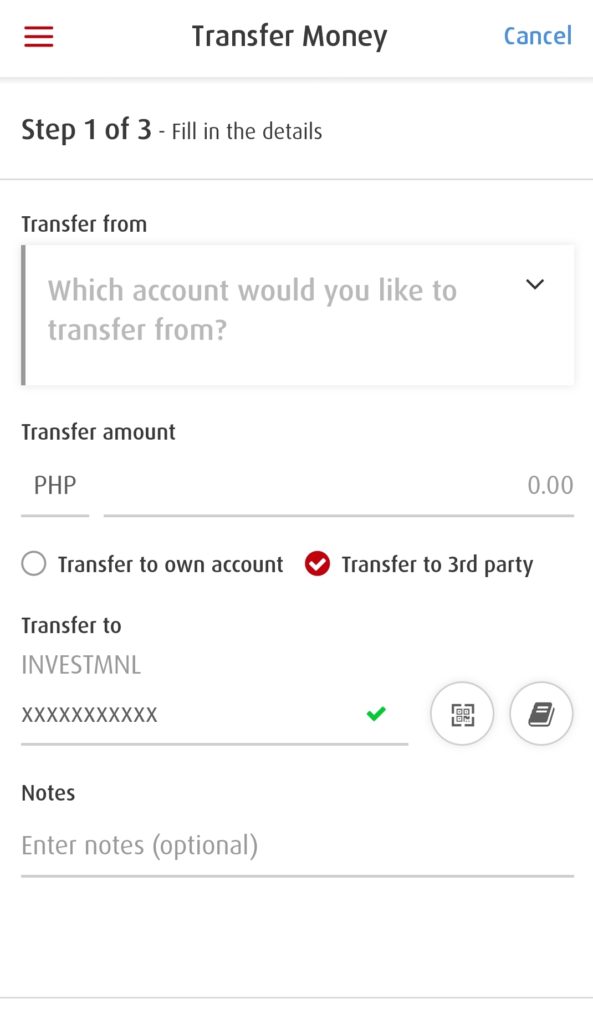The height and width of the screenshot is (1024, 593).
Task: Toggle the own account radio option
Action: click(x=34, y=563)
